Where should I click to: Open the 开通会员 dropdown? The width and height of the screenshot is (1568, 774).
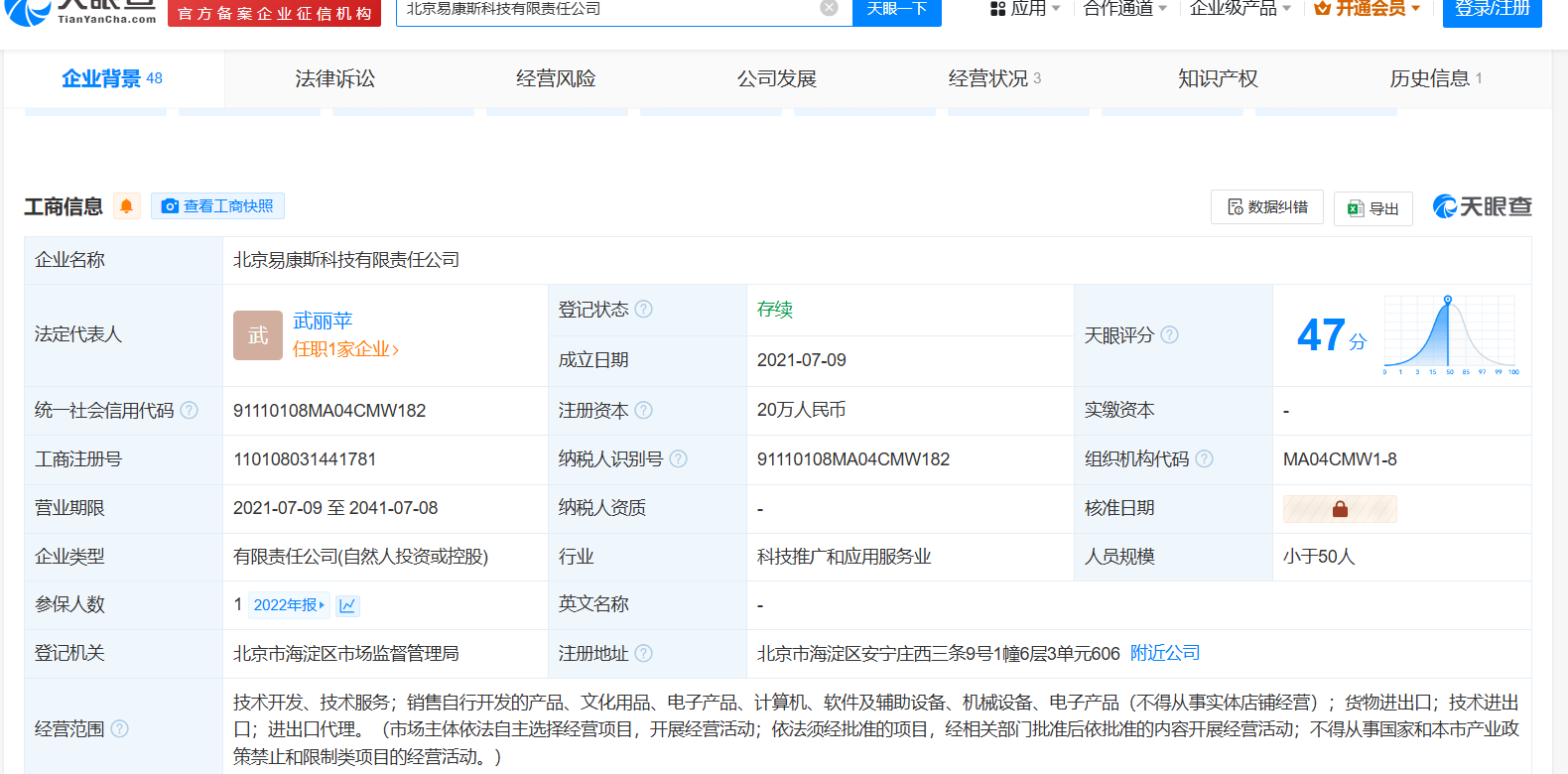(x=1367, y=9)
